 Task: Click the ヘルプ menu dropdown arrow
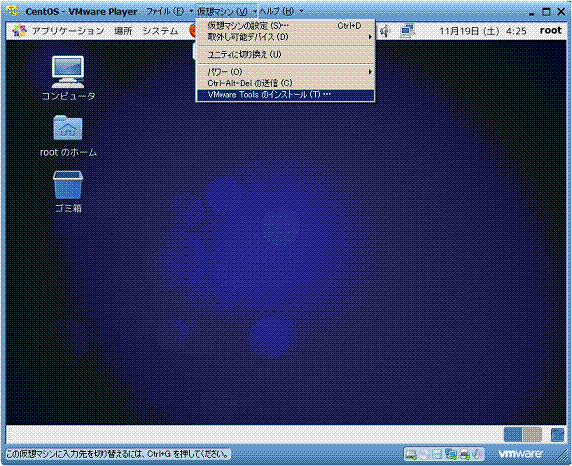coord(301,11)
